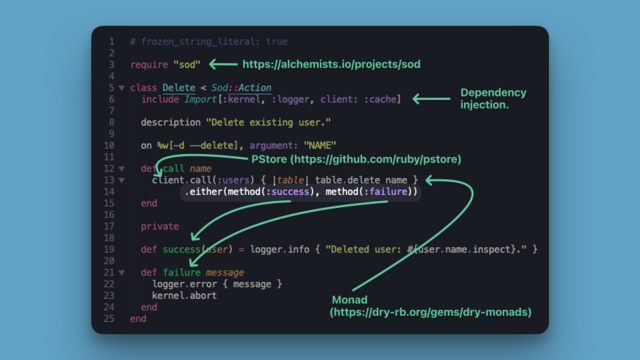Collapse the def call fold triangle on line 12
Viewport: 640px width, 360px height.
click(122, 169)
